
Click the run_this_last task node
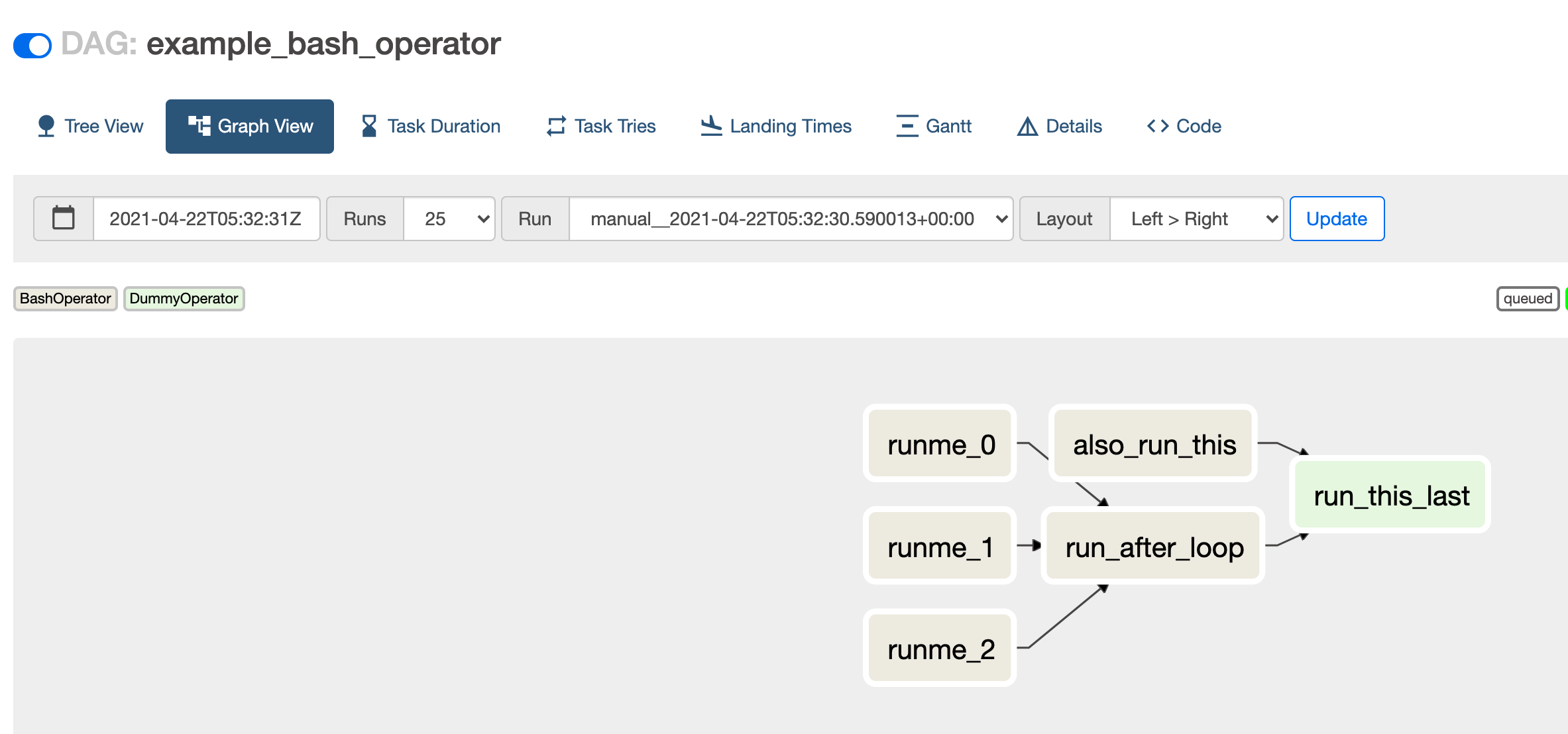[1390, 495]
